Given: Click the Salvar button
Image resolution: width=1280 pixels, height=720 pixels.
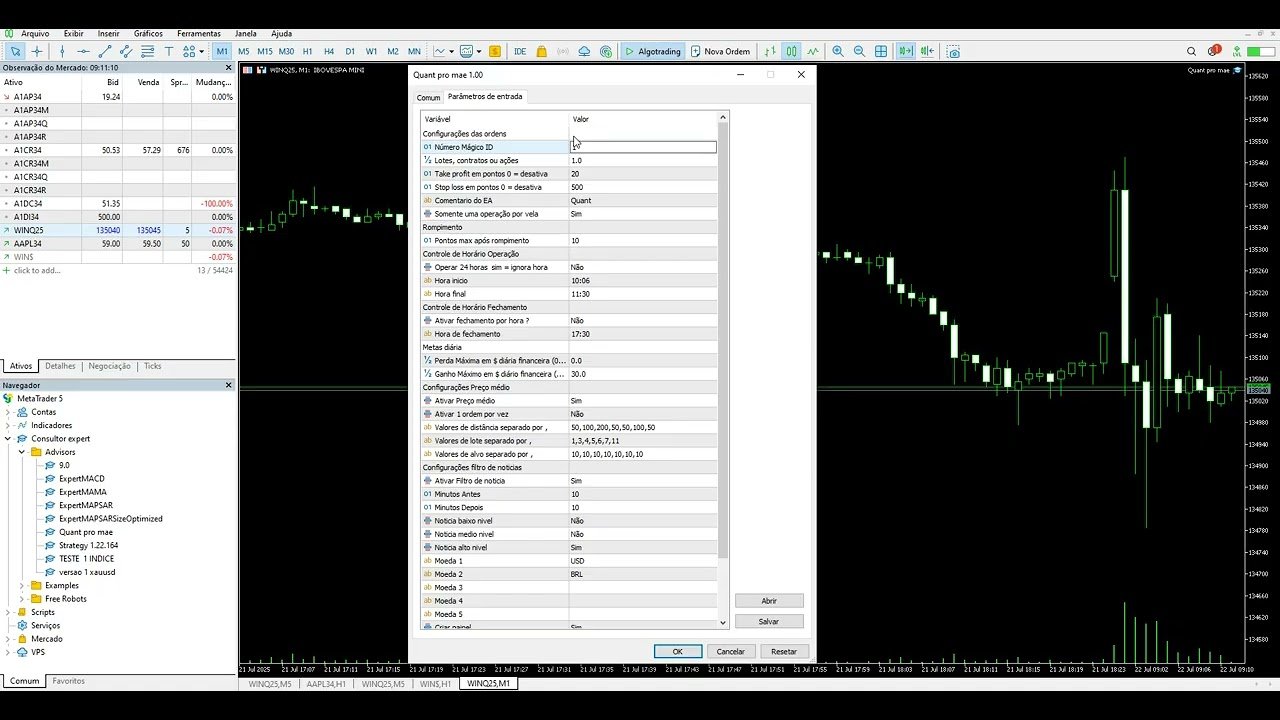Looking at the screenshot, I should point(769,621).
